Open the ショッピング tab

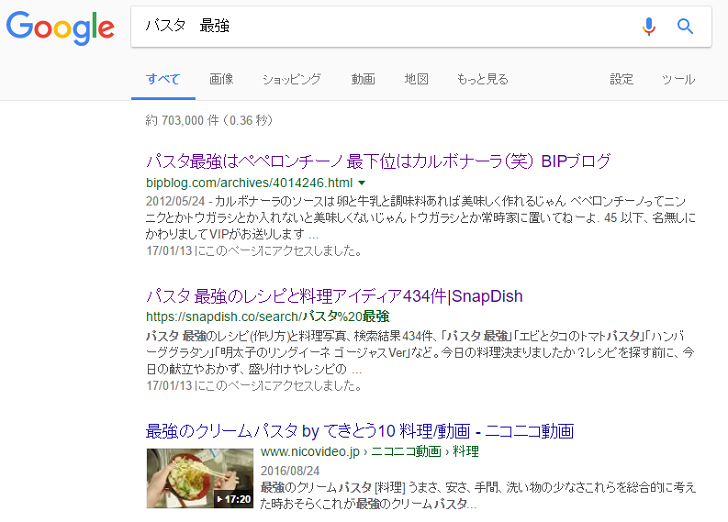point(292,79)
